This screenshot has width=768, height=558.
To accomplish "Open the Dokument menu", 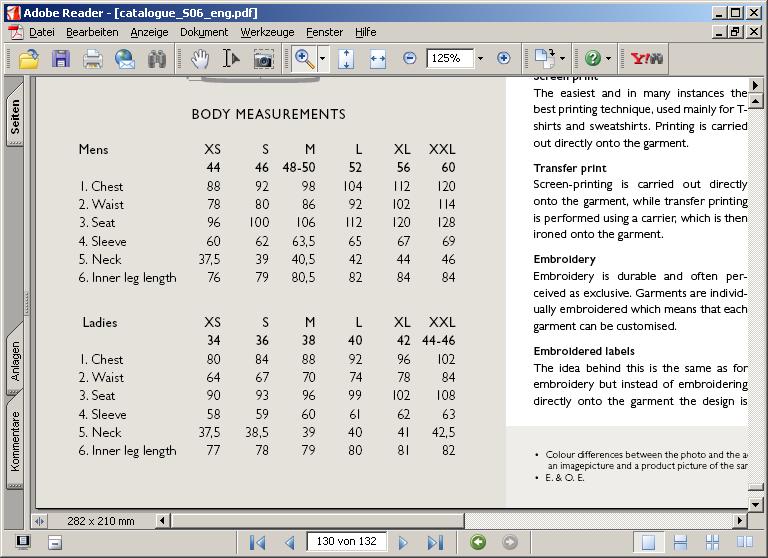I will coord(204,32).
